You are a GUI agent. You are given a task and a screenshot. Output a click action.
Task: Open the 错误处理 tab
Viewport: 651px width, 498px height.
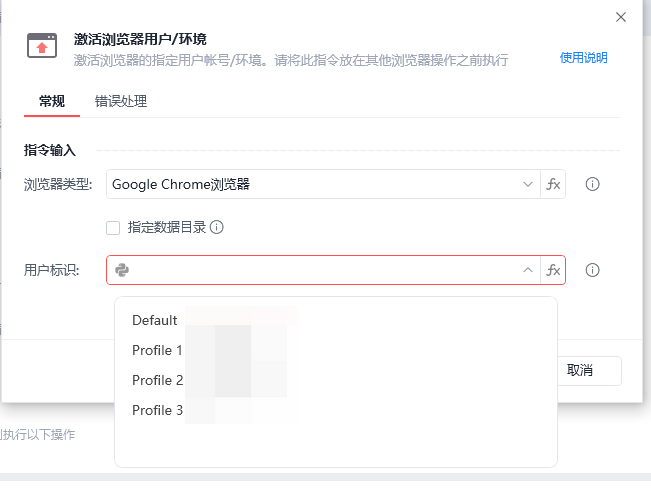pos(121,101)
